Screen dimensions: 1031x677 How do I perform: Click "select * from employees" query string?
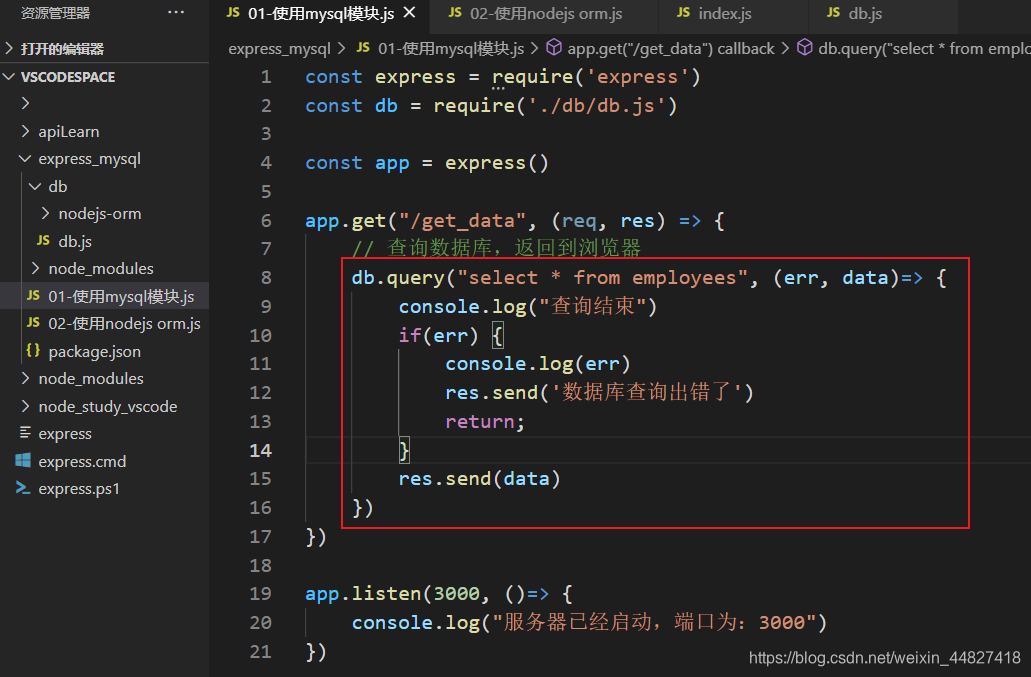pyautogui.click(x=603, y=278)
